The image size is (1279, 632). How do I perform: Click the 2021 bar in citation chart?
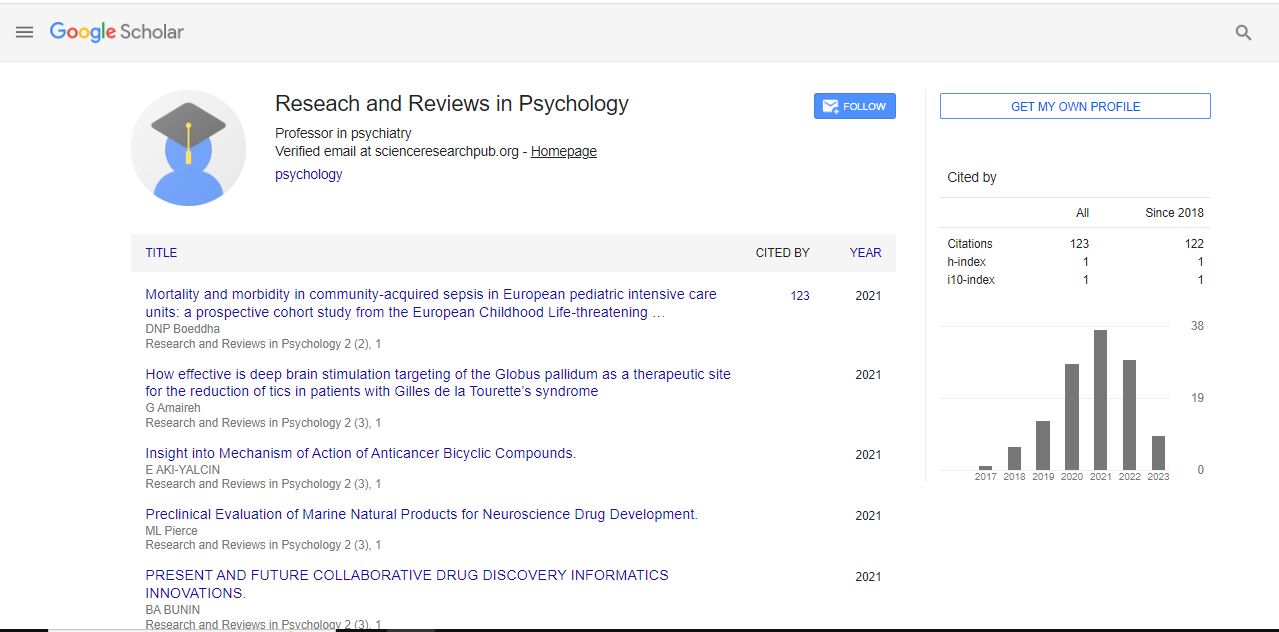[x=1100, y=400]
